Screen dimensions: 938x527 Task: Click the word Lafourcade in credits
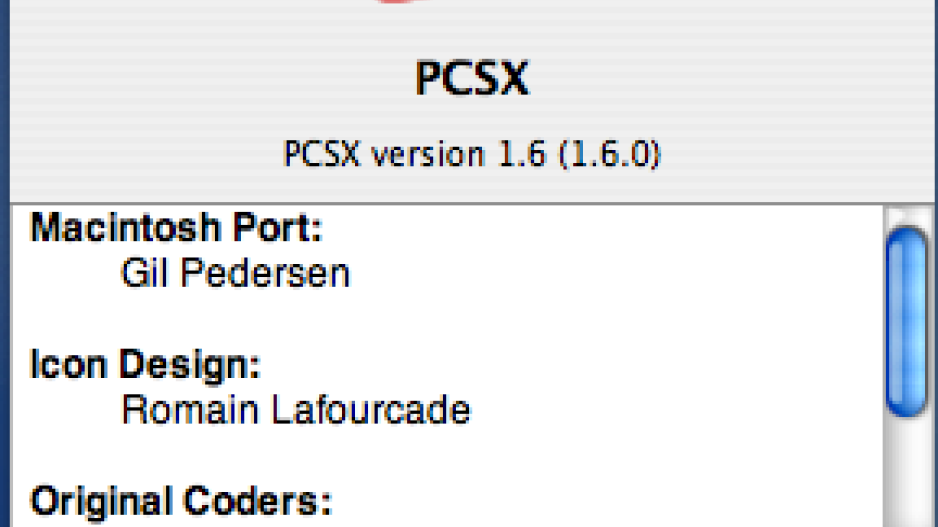(x=371, y=410)
